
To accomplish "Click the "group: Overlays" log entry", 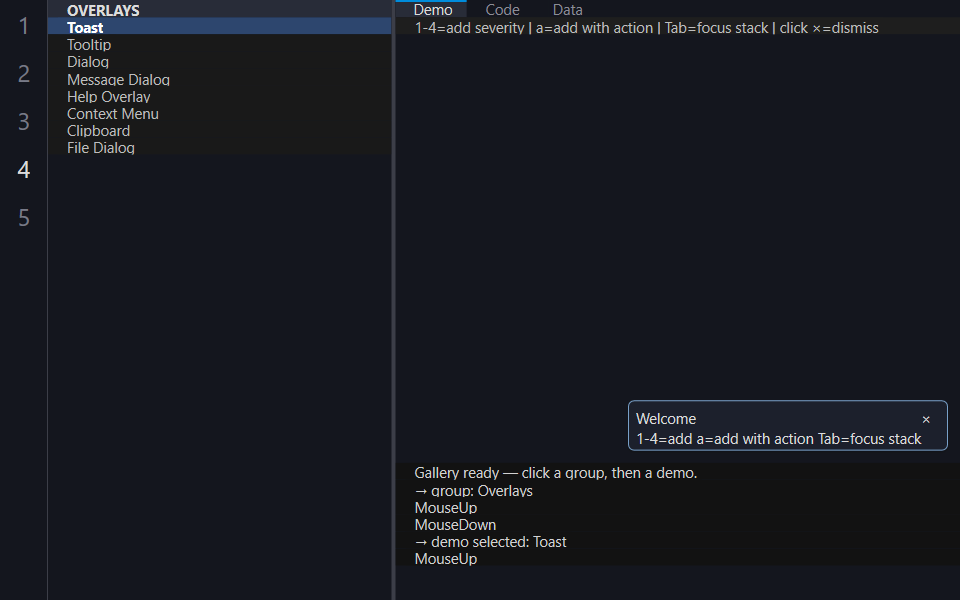I will [x=473, y=490].
